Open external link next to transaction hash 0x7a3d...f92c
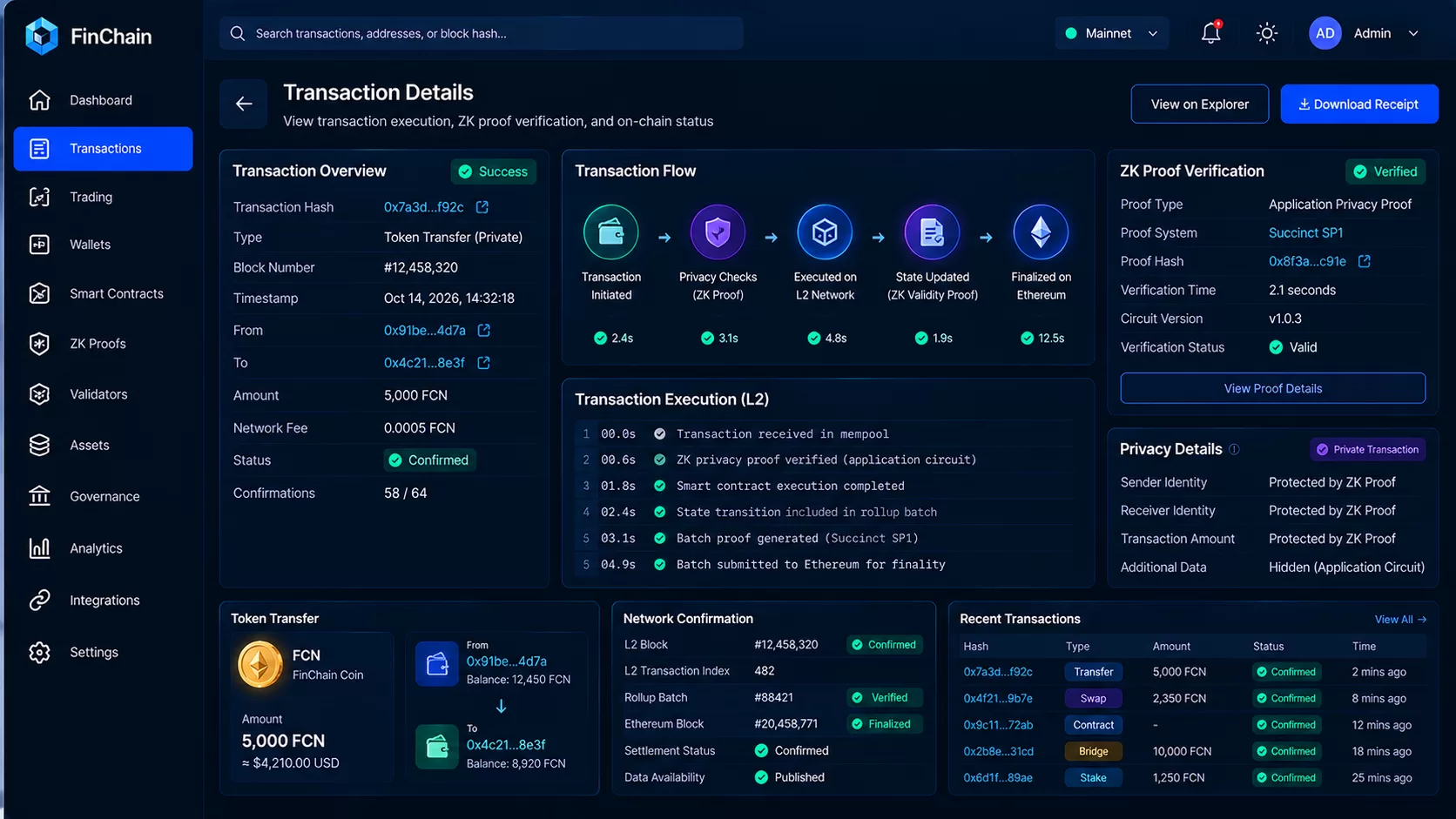Image resolution: width=1456 pixels, height=819 pixels. (482, 207)
